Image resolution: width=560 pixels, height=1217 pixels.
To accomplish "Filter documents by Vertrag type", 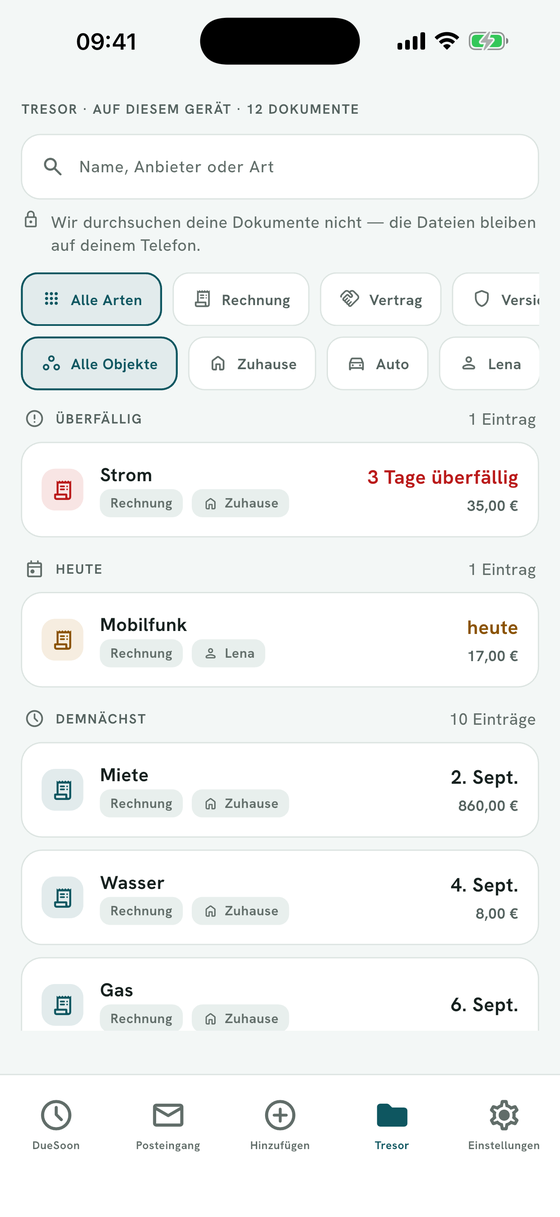I will [x=381, y=299].
